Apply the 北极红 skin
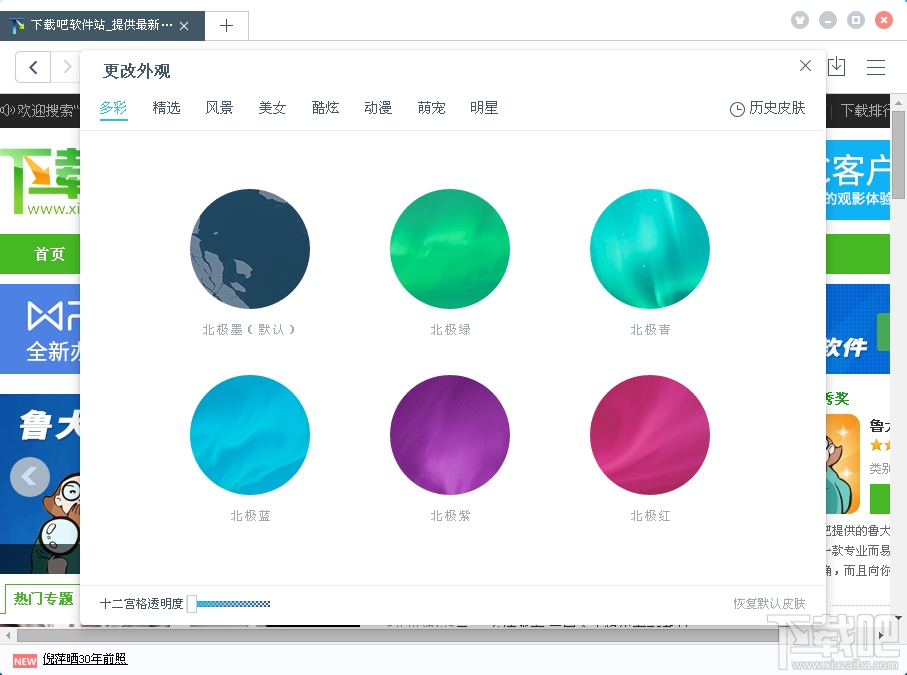This screenshot has height=675, width=907. coord(649,435)
